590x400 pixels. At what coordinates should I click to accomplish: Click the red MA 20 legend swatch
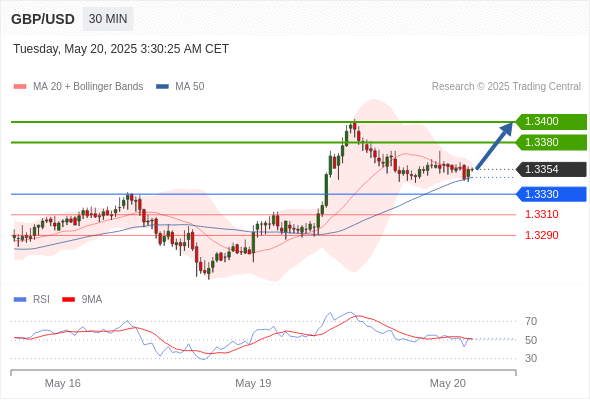[20, 87]
